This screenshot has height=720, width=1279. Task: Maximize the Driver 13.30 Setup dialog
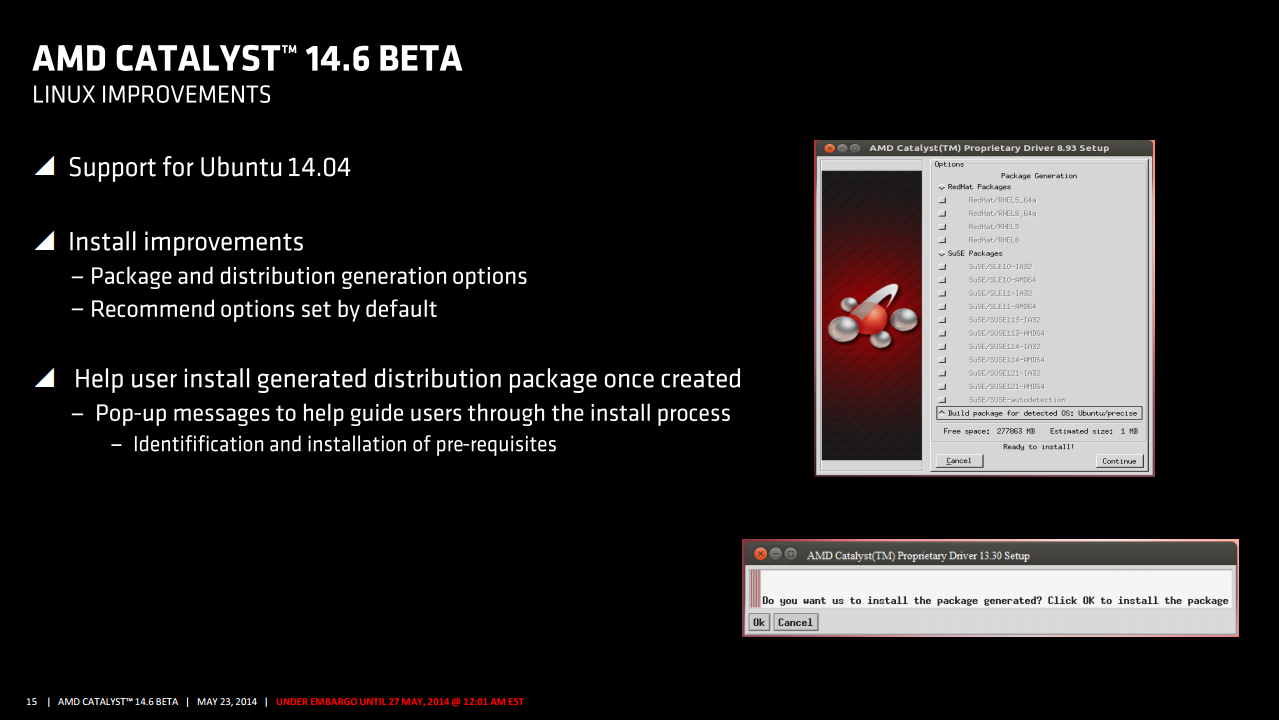click(791, 554)
